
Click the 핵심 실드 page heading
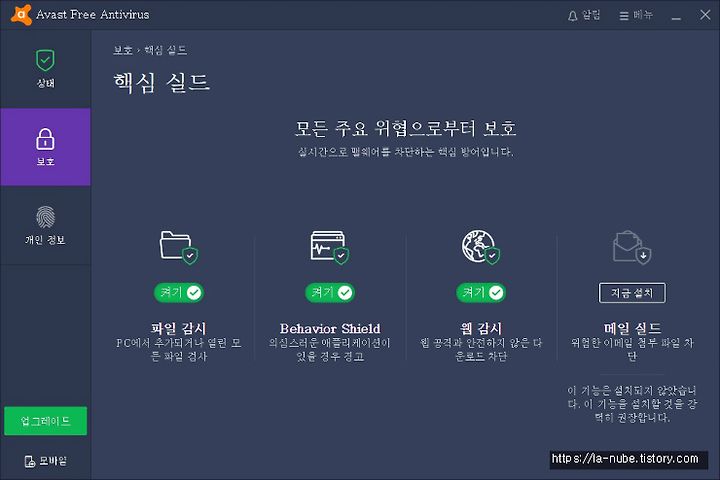[x=162, y=83]
